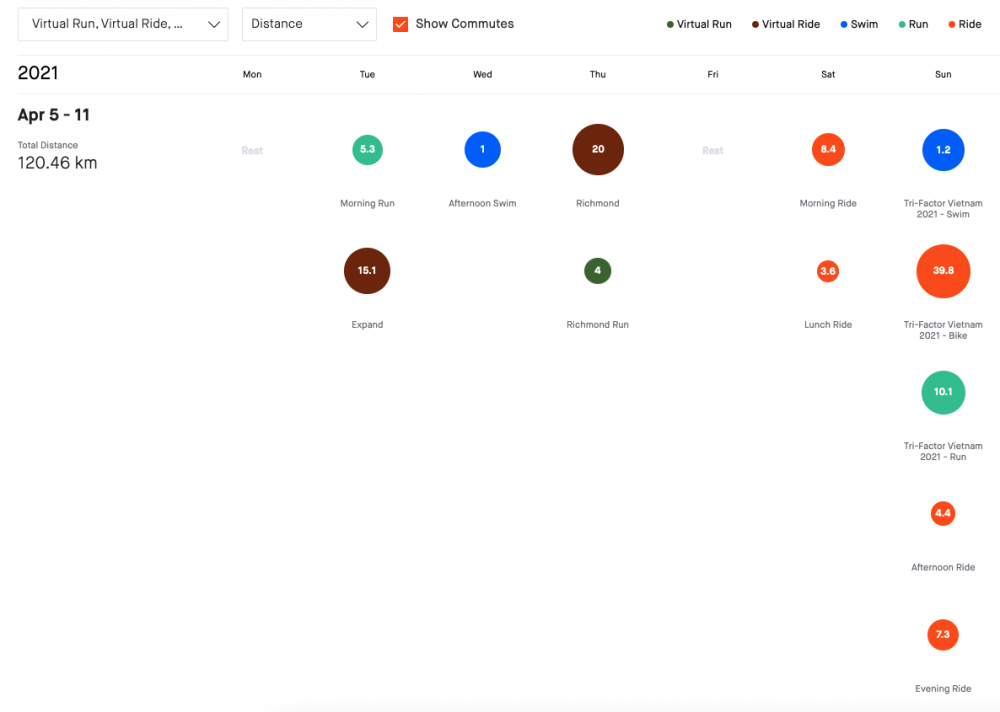This screenshot has width=1000, height=712.
Task: Toggle Virtual Run in the legend
Action: [699, 24]
